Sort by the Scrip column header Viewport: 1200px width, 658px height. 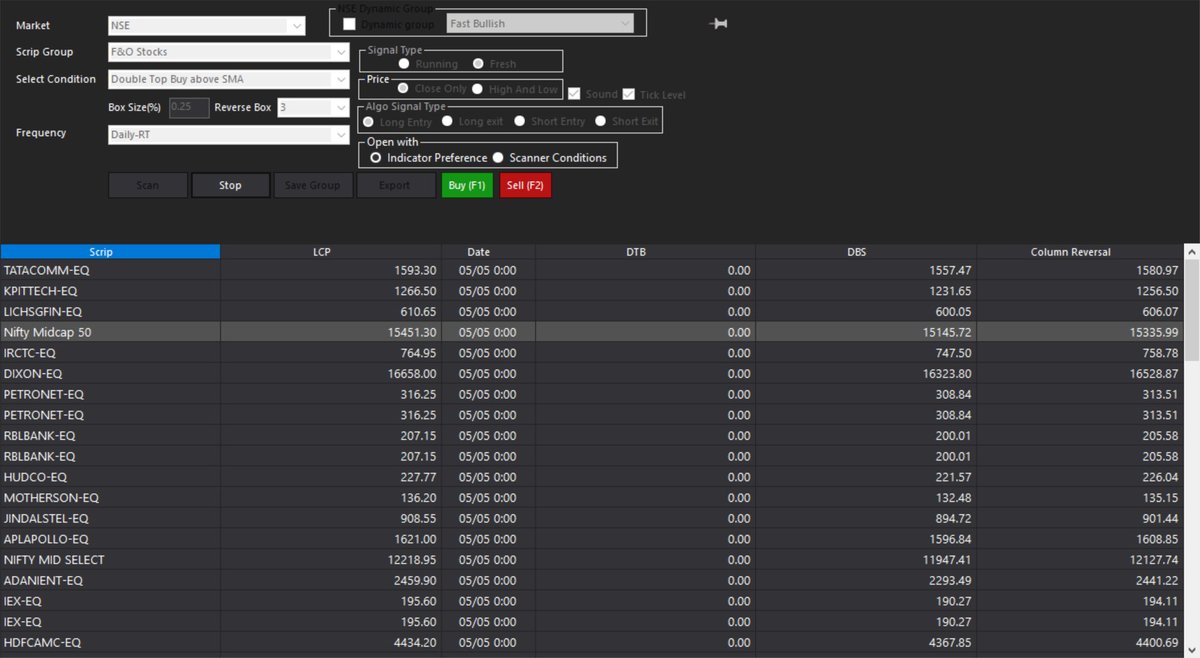110,252
